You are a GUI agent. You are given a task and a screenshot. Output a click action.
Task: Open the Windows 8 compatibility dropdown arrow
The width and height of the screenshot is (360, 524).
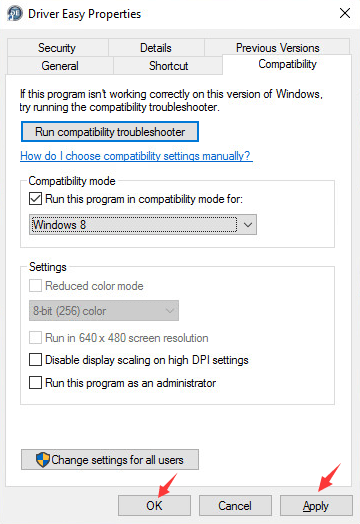coord(248,225)
